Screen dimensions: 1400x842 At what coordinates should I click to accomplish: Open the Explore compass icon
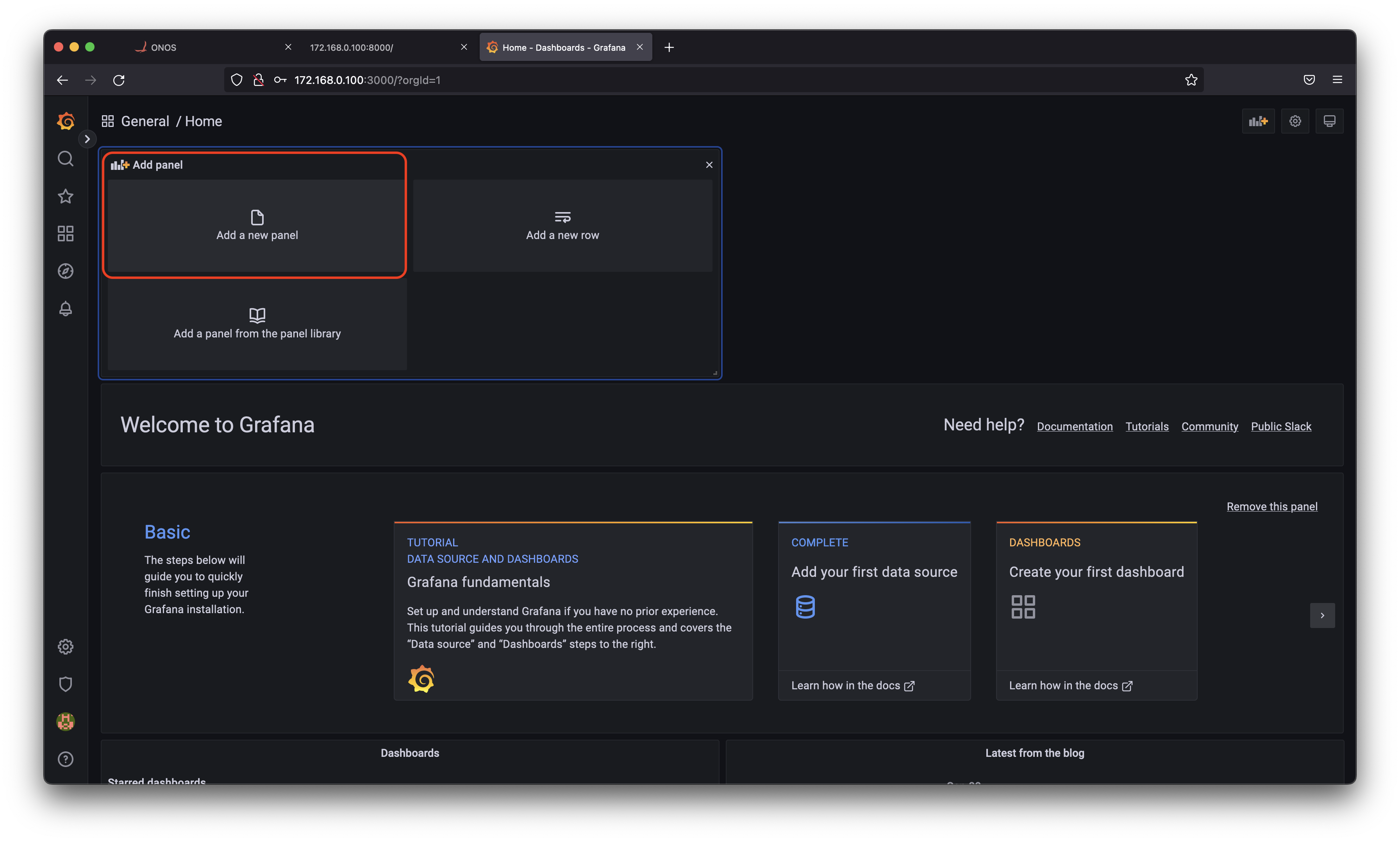point(66,271)
